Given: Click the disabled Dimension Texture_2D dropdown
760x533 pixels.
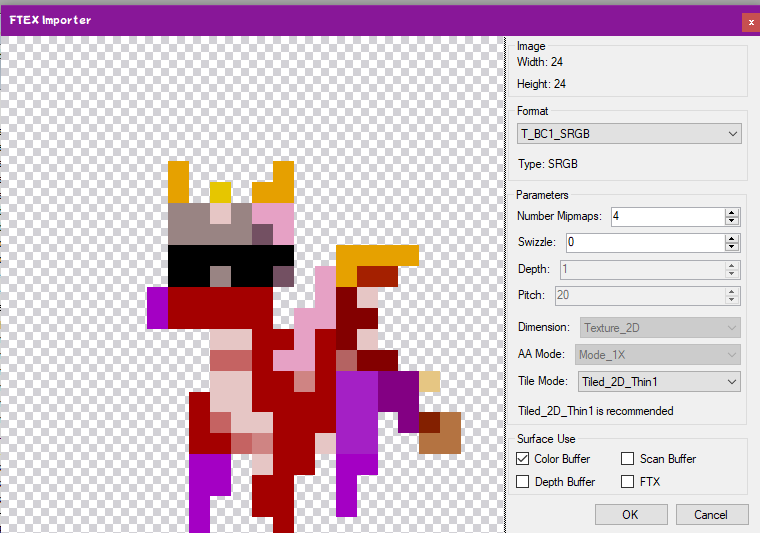Looking at the screenshot, I should coord(660,328).
